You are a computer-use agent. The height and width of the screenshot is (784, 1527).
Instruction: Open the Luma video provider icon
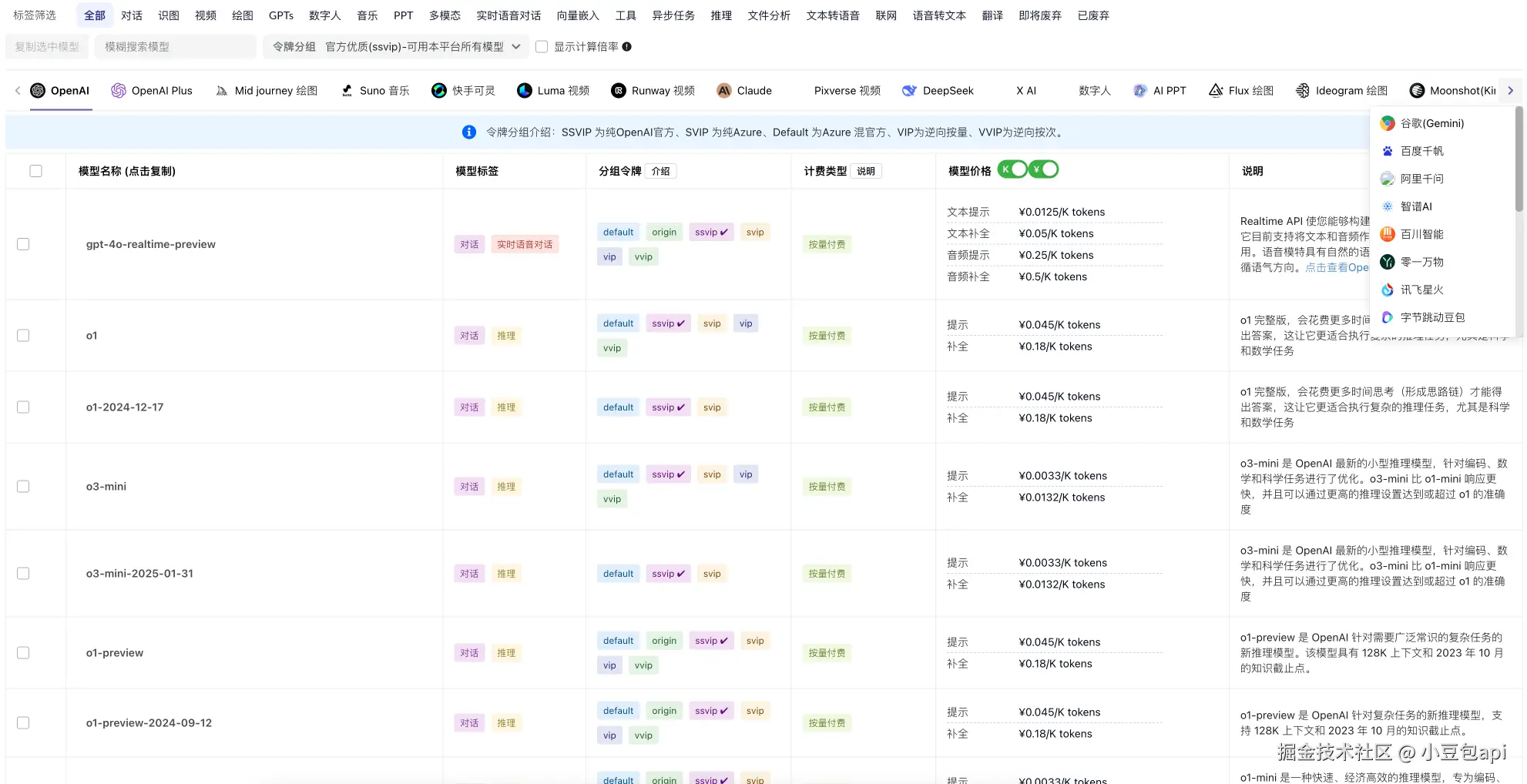525,91
